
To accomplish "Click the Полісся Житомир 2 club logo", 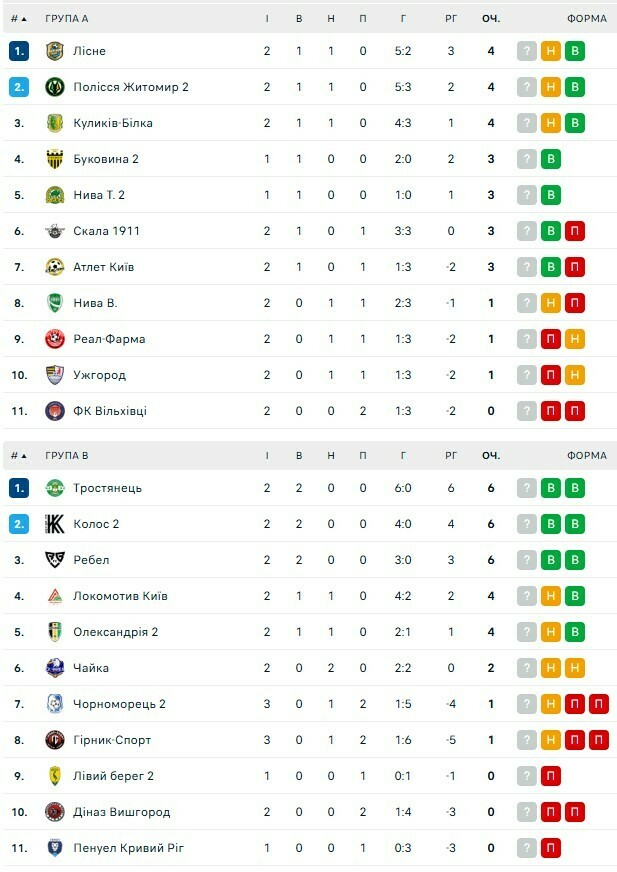I will point(55,87).
